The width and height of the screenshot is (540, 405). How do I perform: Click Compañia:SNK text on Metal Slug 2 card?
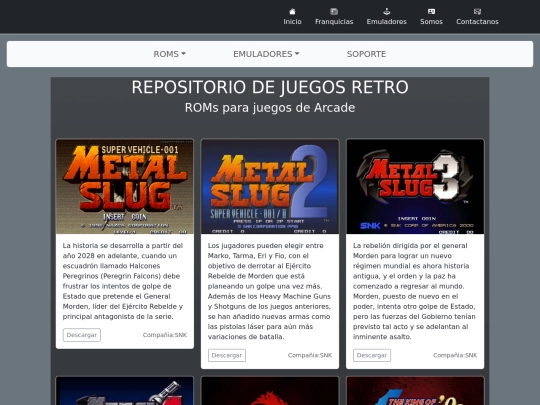click(x=310, y=355)
